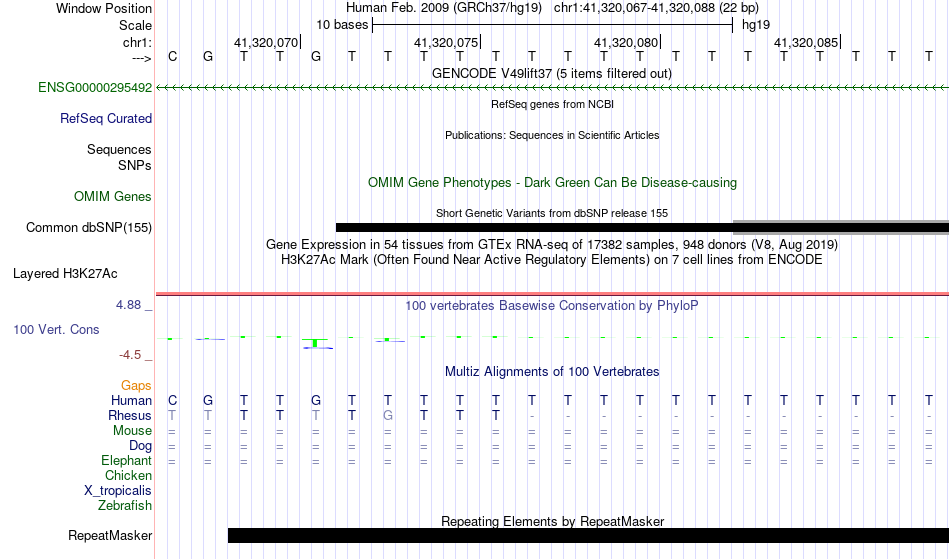Image resolution: width=950 pixels, height=559 pixels.
Task: Click the Scale track label
Action: point(136,25)
